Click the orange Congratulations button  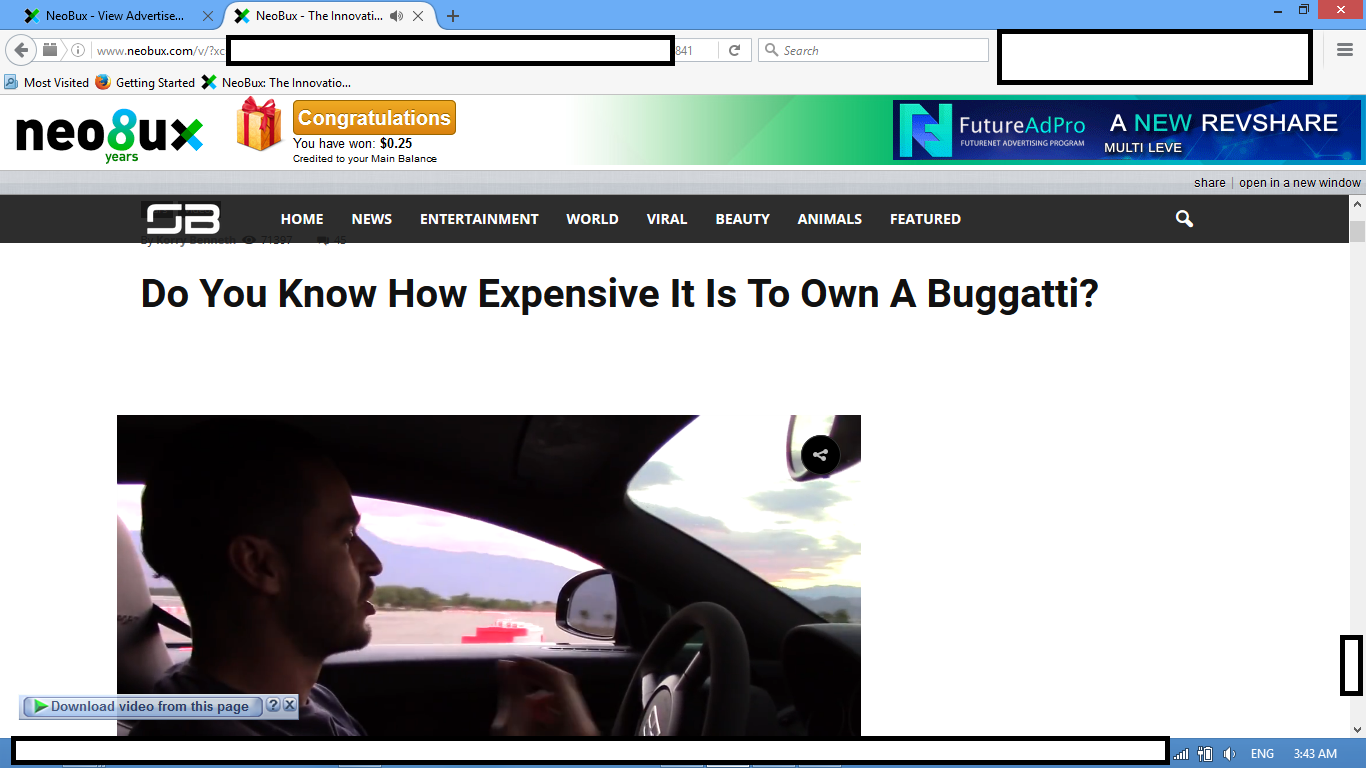[x=374, y=117]
